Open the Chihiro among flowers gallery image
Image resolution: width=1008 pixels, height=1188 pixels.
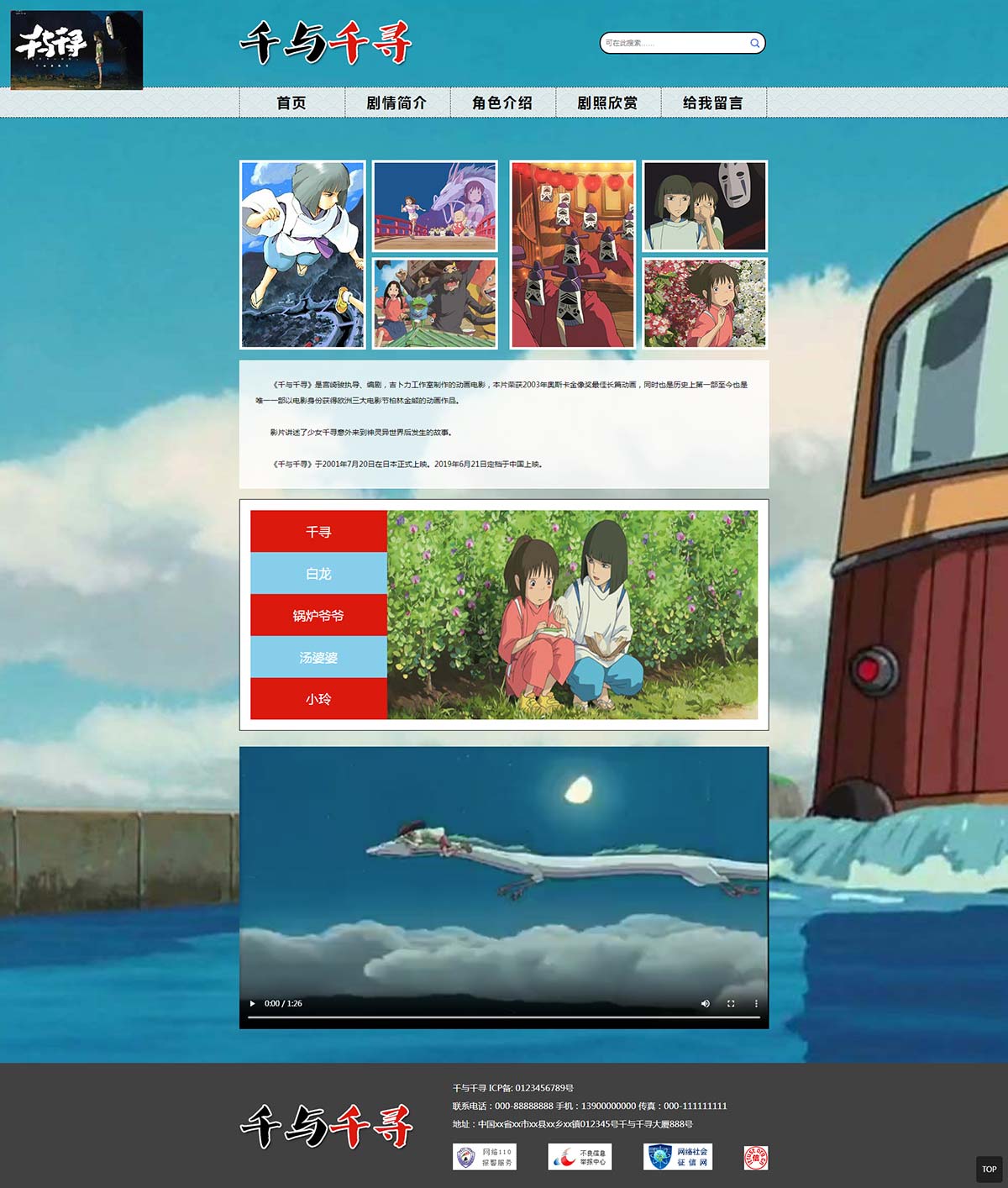point(705,303)
